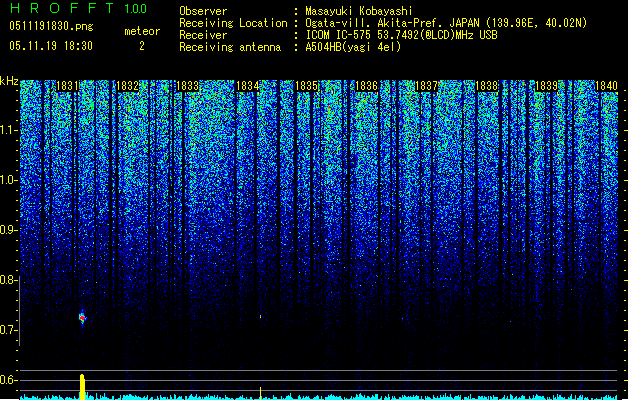
Task: Click the meteor count label
Action: pyautogui.click(x=142, y=31)
